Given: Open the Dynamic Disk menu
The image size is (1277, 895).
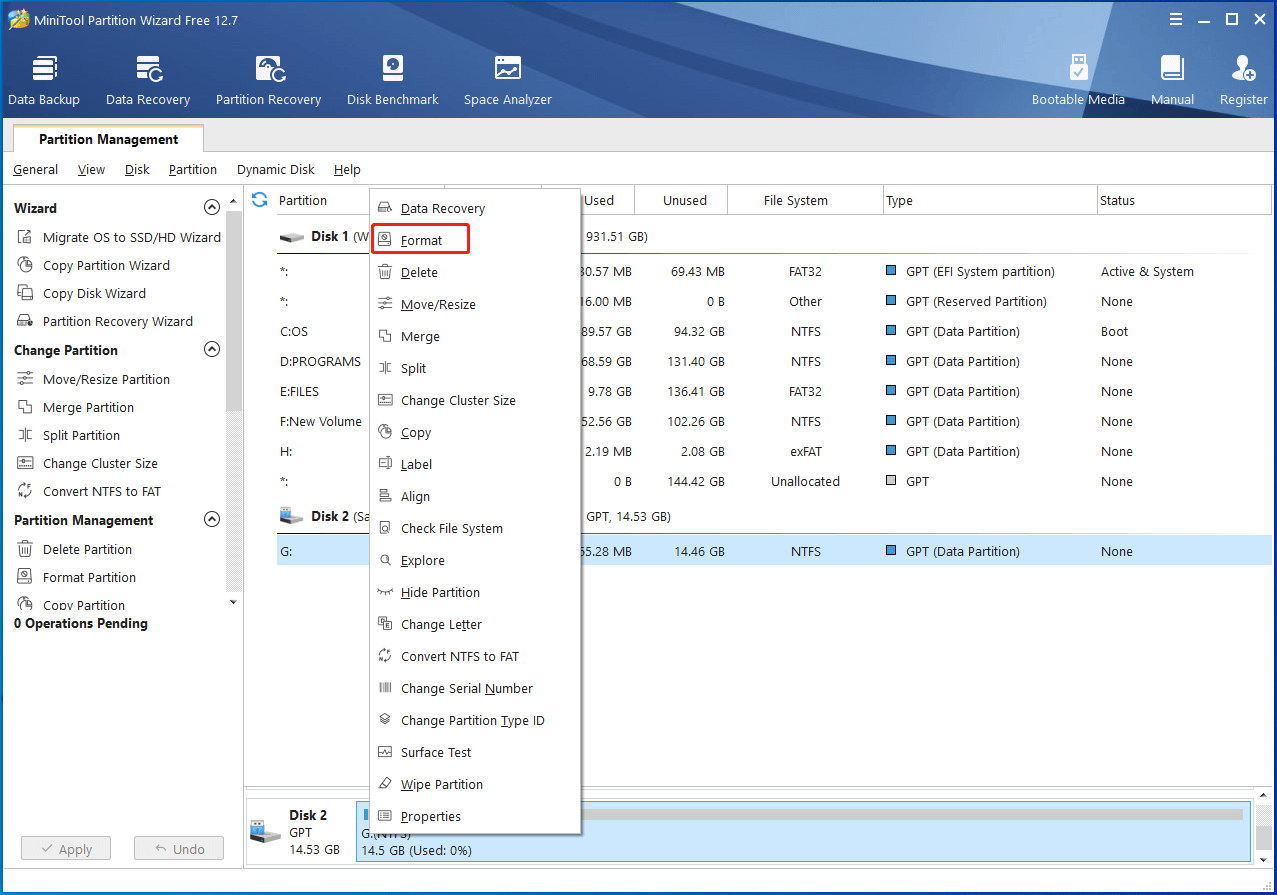Looking at the screenshot, I should coord(276,169).
